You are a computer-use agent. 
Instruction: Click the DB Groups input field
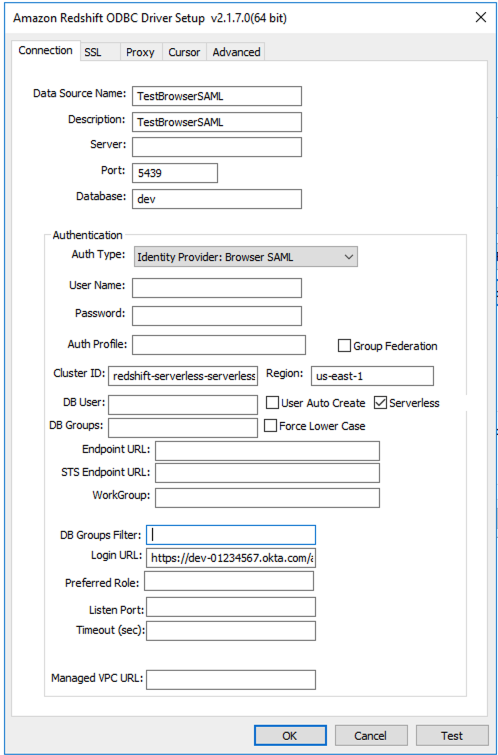[x=183, y=428]
